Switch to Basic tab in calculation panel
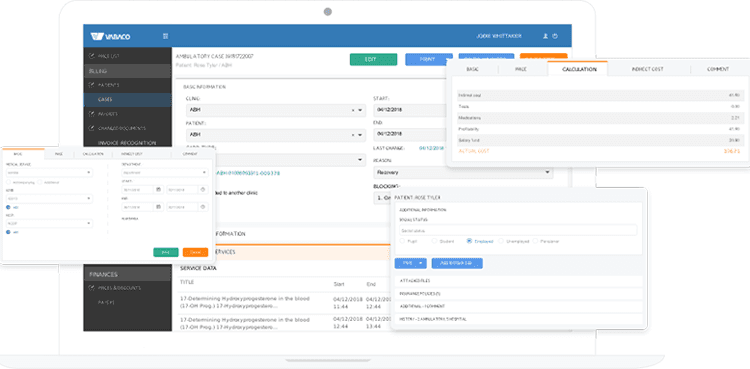Image resolution: width=750 pixels, height=369 pixels. [472, 69]
